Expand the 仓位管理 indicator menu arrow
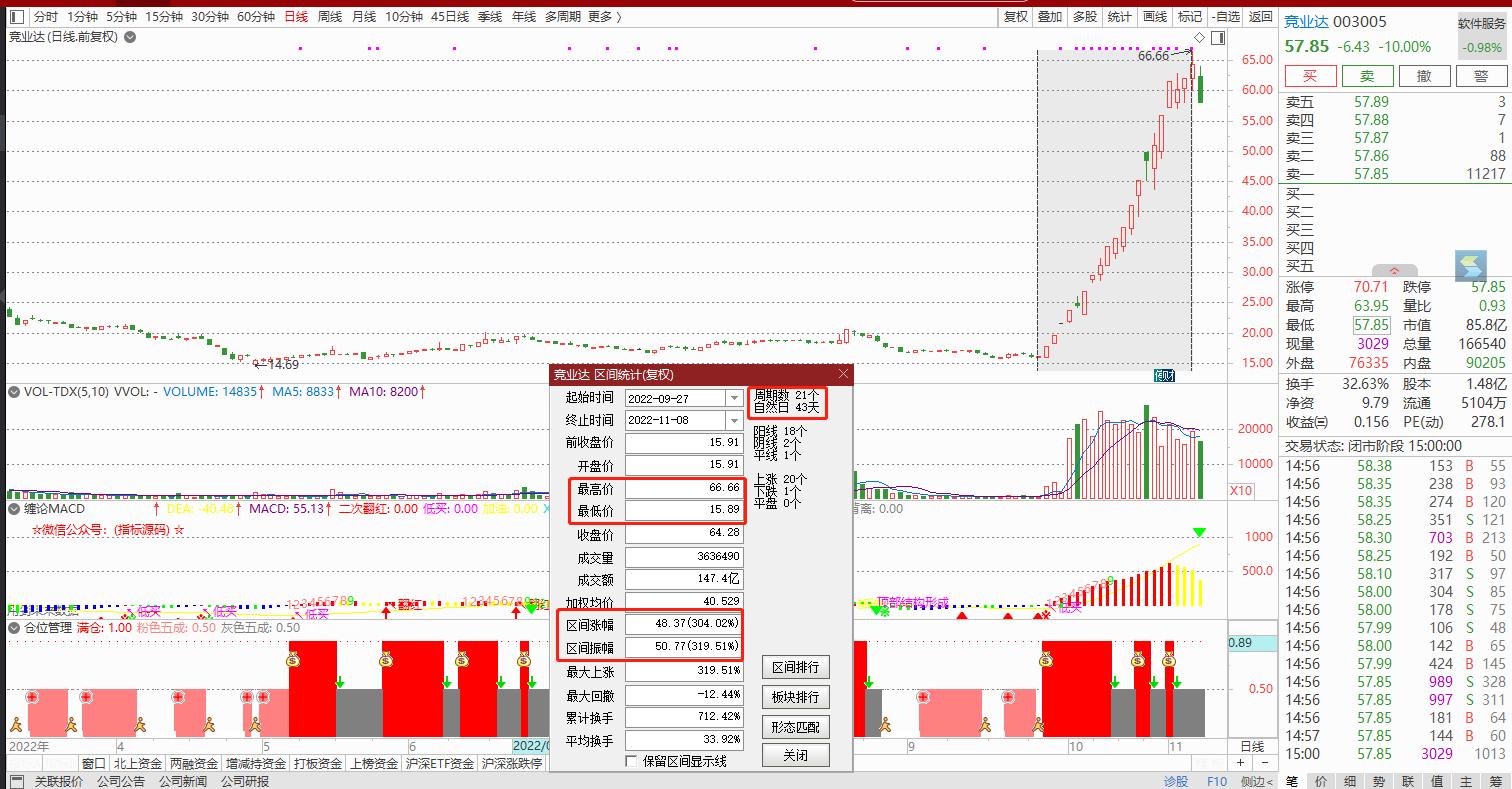This screenshot has height=789, width=1512. coord(14,627)
